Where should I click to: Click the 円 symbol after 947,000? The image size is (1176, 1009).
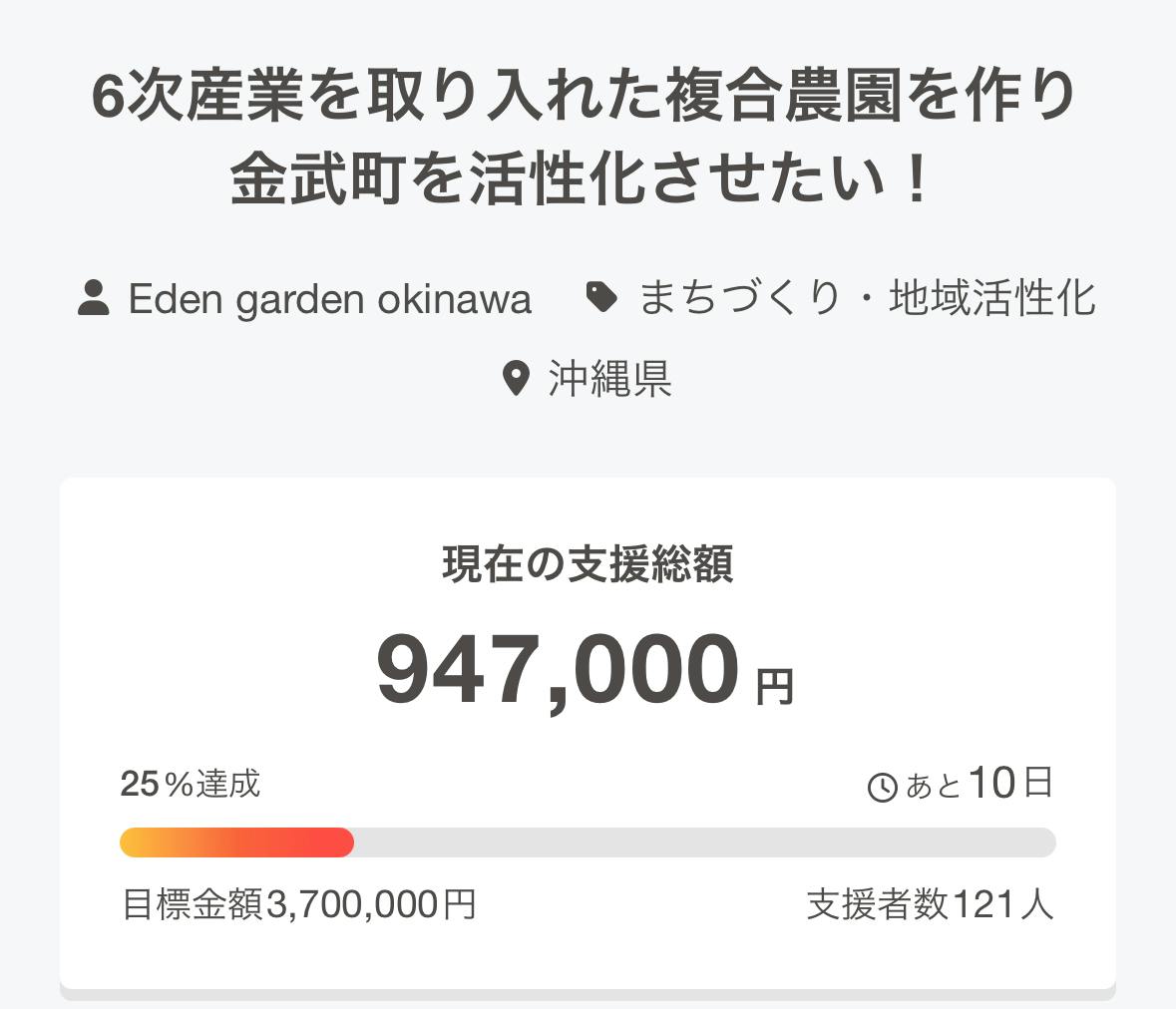(x=774, y=687)
